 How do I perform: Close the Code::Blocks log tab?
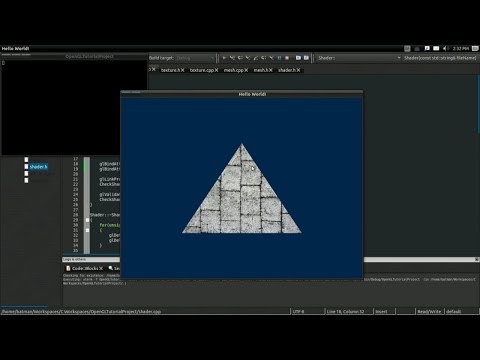point(101,268)
